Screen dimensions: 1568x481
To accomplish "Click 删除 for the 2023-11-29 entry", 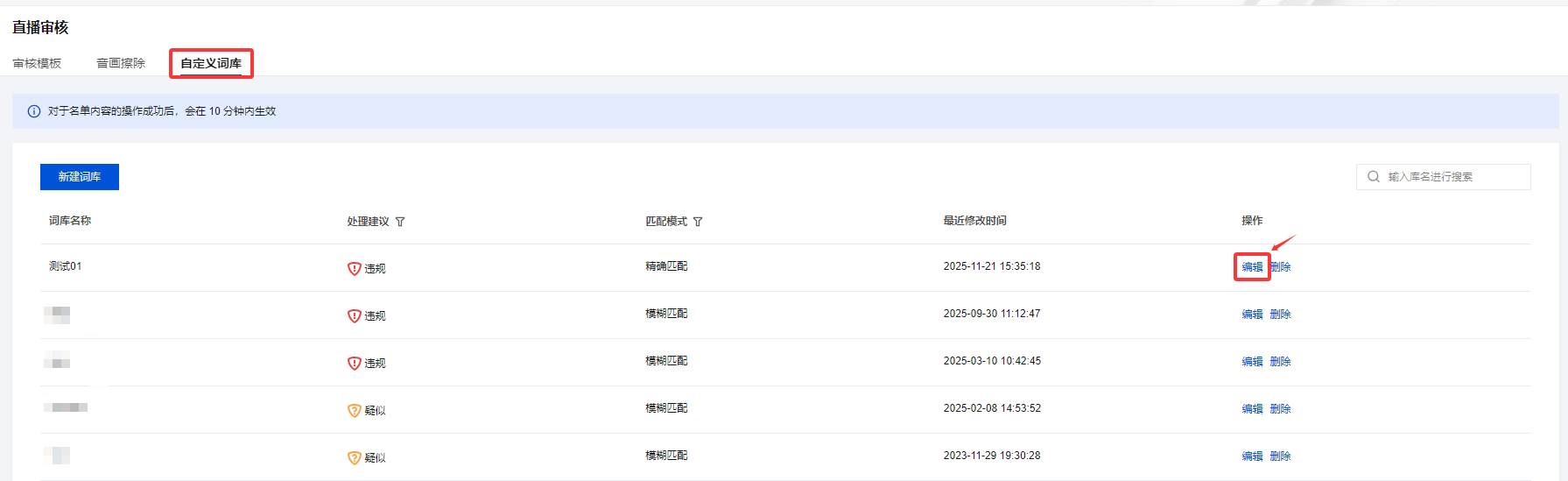I will (1280, 456).
